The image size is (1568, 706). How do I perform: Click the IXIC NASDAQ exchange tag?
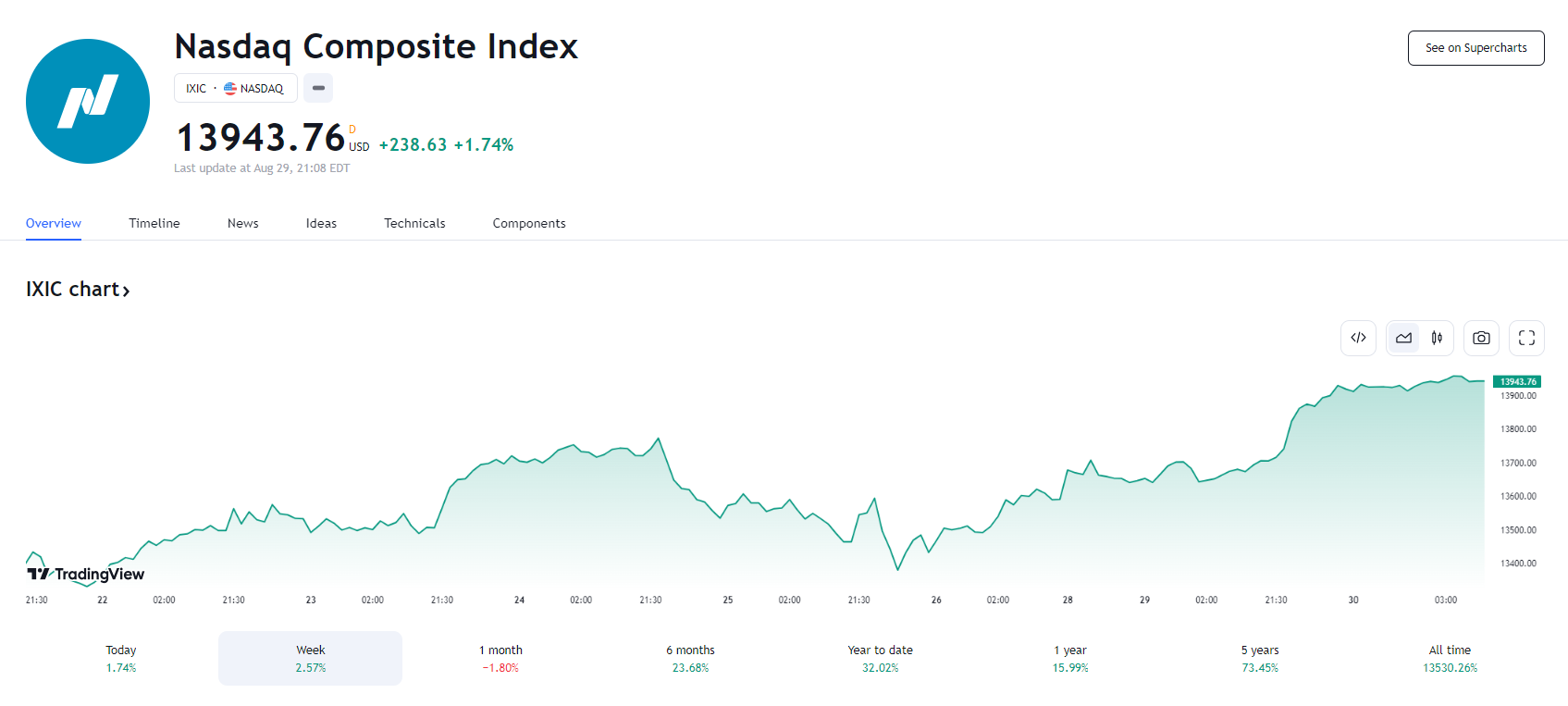click(x=236, y=88)
